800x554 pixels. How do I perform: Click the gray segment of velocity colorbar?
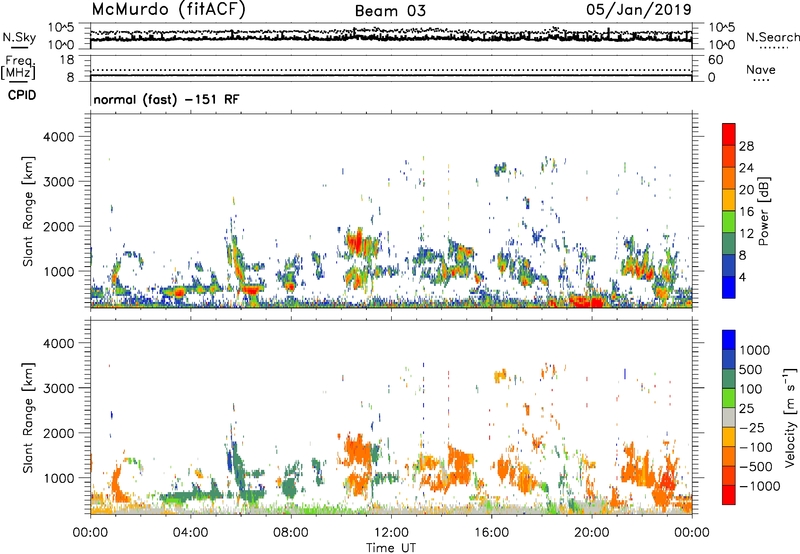729,417
